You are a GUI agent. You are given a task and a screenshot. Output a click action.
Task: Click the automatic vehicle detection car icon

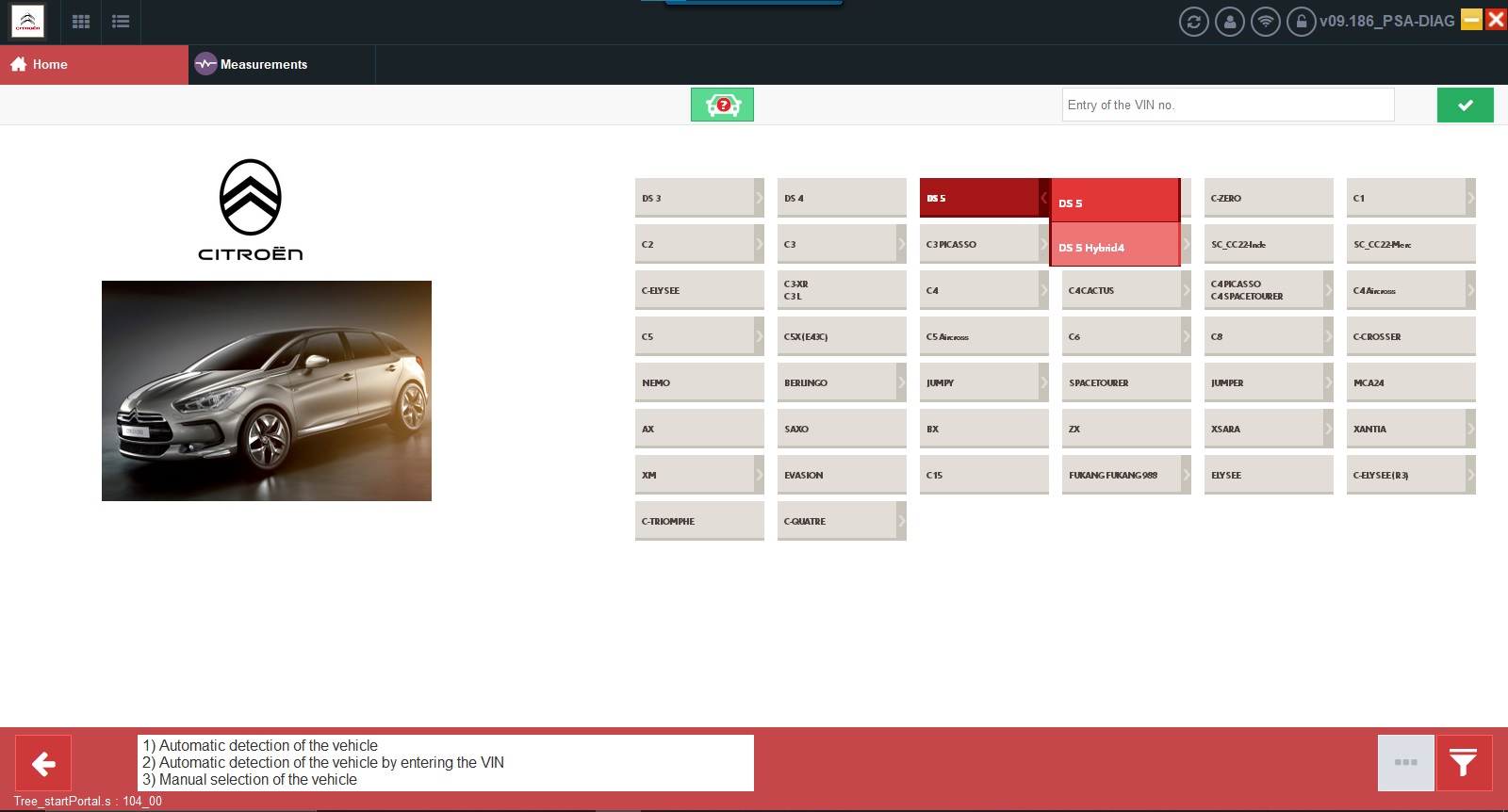point(722,105)
